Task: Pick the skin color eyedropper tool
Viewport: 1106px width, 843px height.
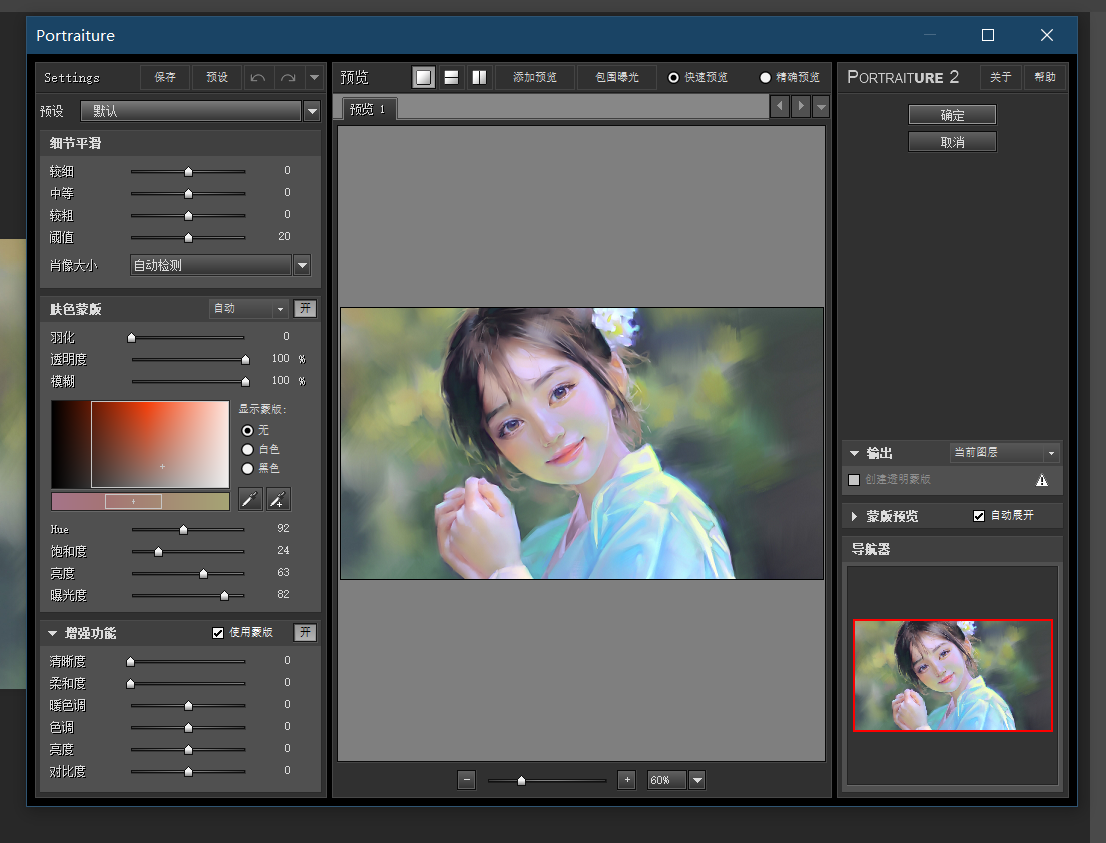Action: [x=250, y=500]
